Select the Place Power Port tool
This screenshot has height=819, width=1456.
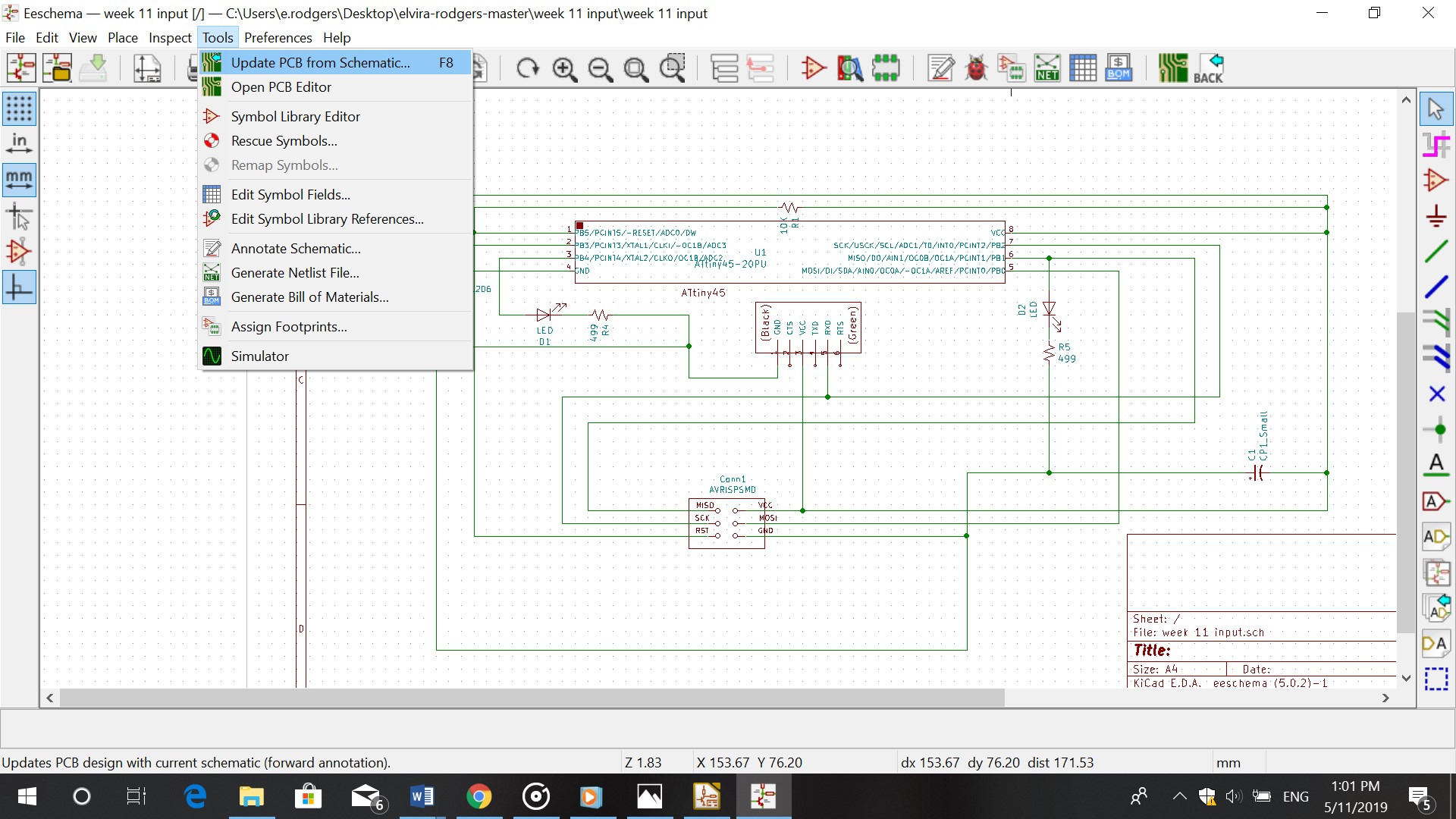[1436, 216]
